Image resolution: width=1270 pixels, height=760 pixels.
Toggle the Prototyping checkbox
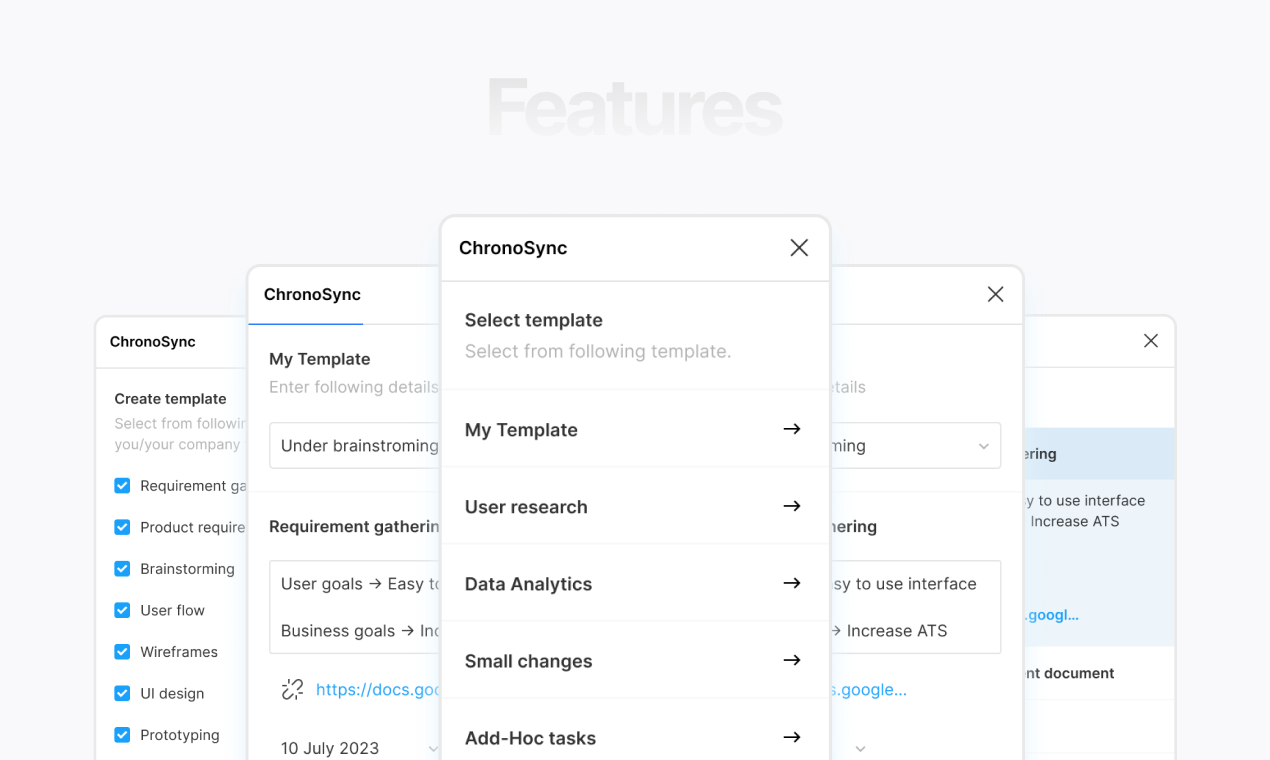pyautogui.click(x=122, y=735)
